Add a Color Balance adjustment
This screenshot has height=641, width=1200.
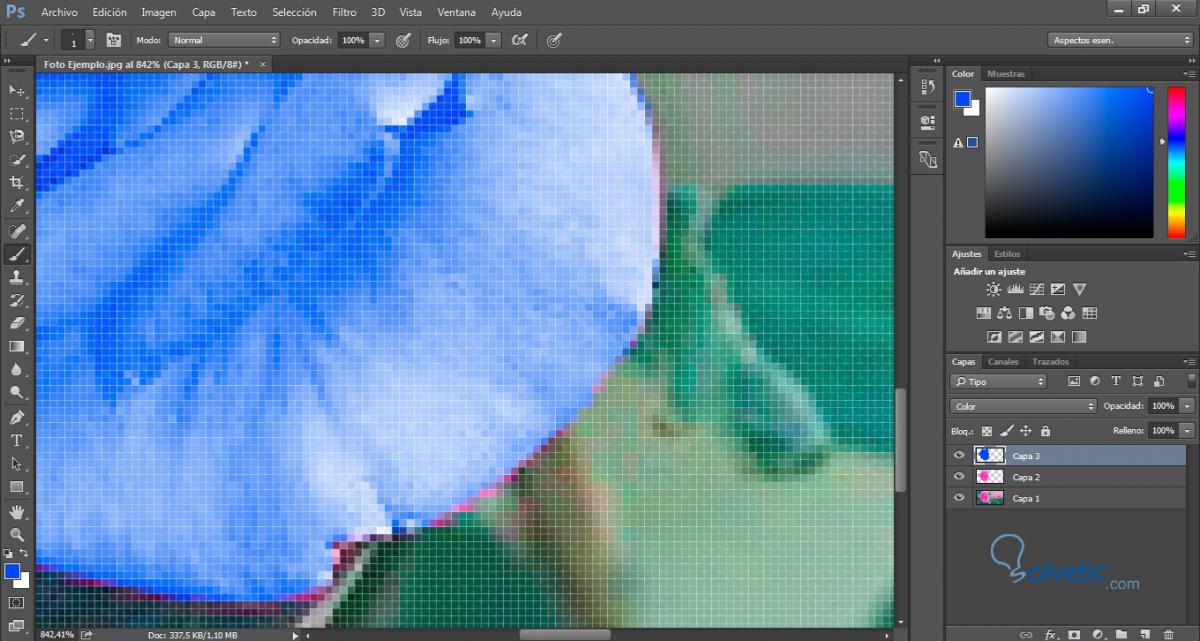click(x=1005, y=313)
